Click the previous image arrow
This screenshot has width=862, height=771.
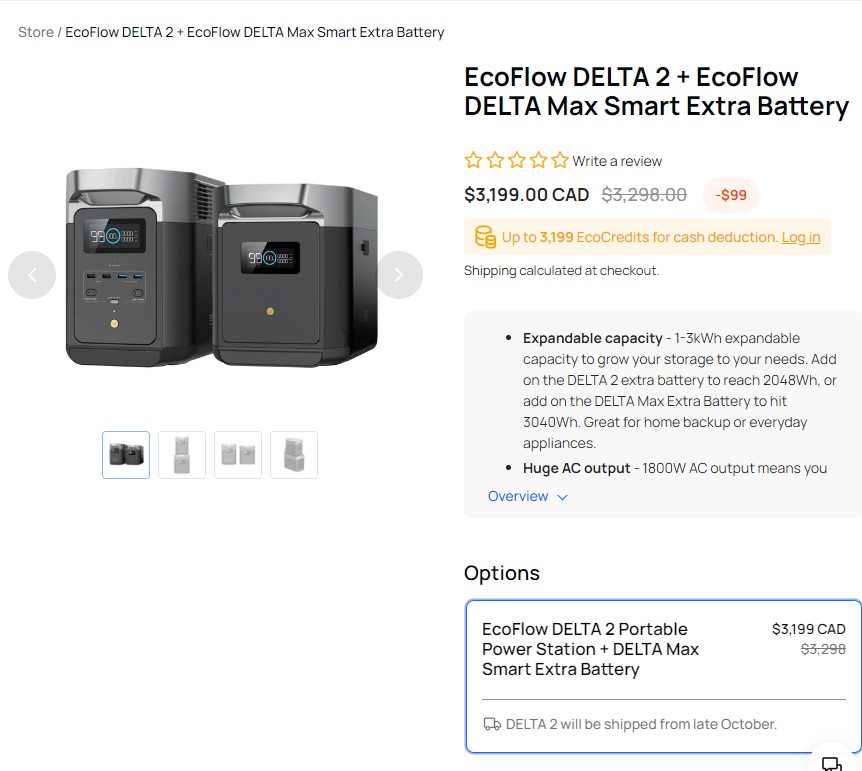32,275
